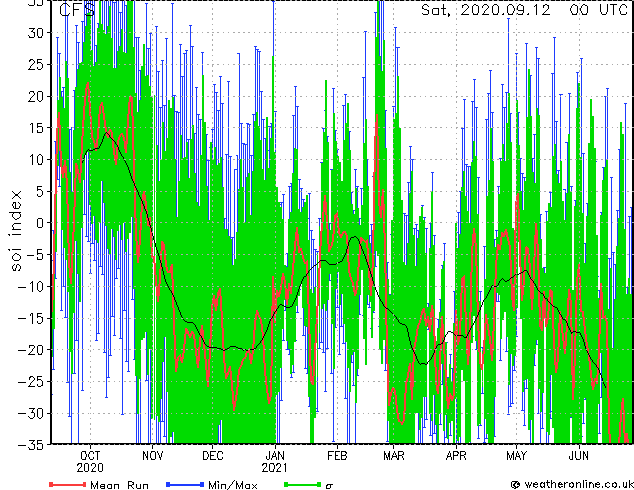This screenshot has height=490, width=634.
Task: Click the y-axis value 5
Action: (x=40, y=191)
